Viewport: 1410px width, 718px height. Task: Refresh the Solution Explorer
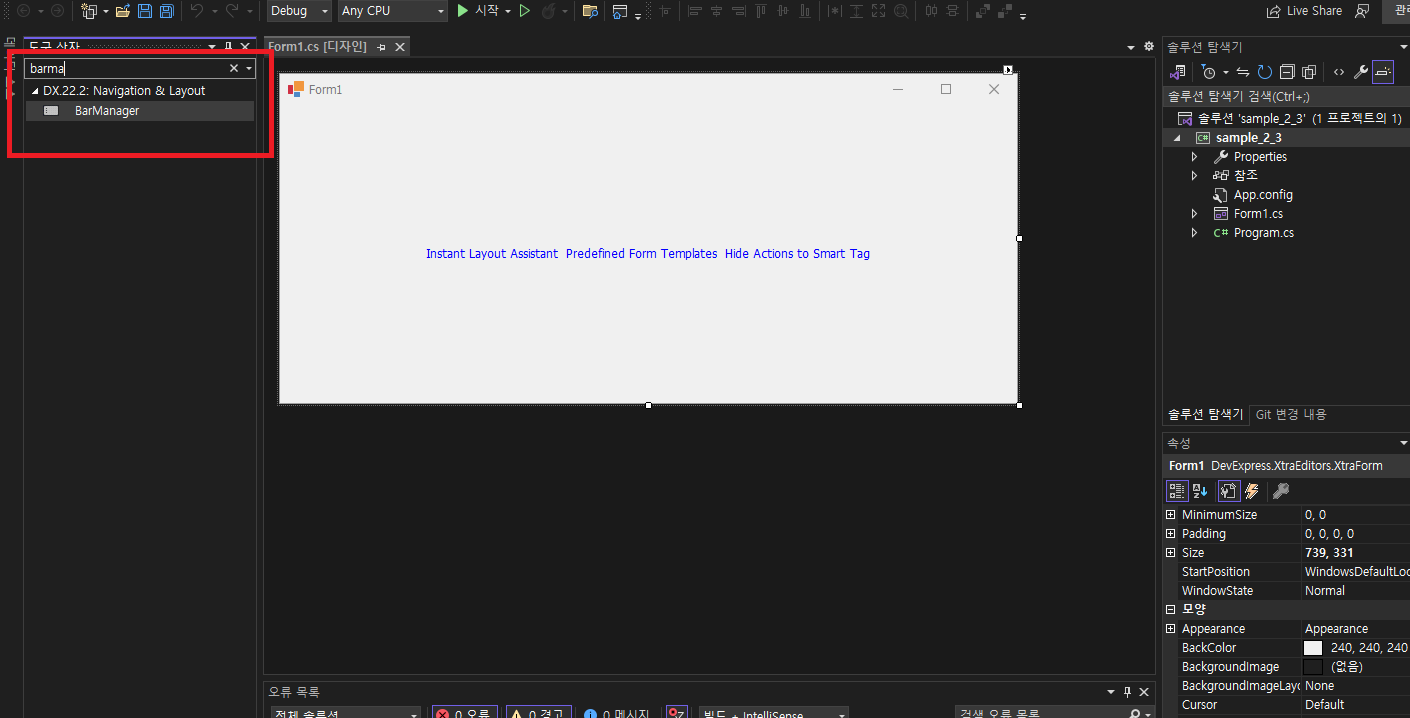1265,72
